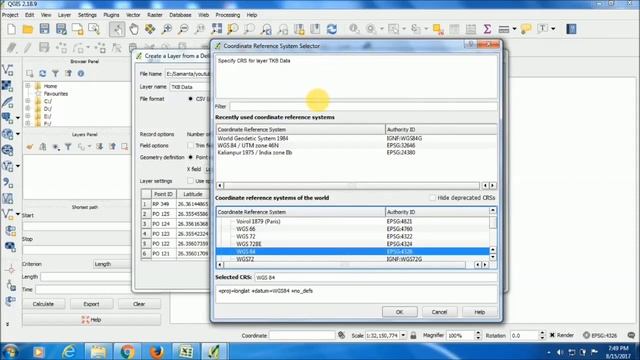Image resolution: width=640 pixels, height=360 pixels.
Task: Select the Zoom In magnifier tool
Action: 167,29
